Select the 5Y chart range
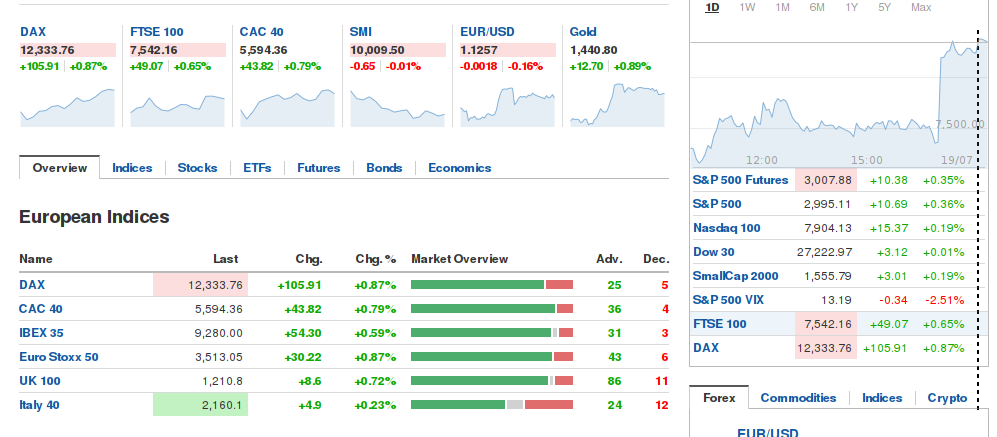This screenshot has width=997, height=437. [x=884, y=7]
